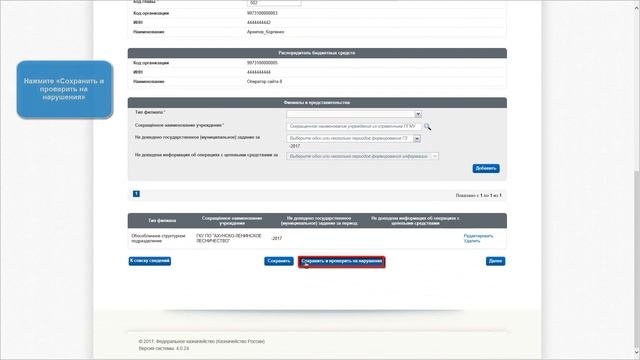Click the Сокращённое наименование учреждения column header

click(x=232, y=220)
